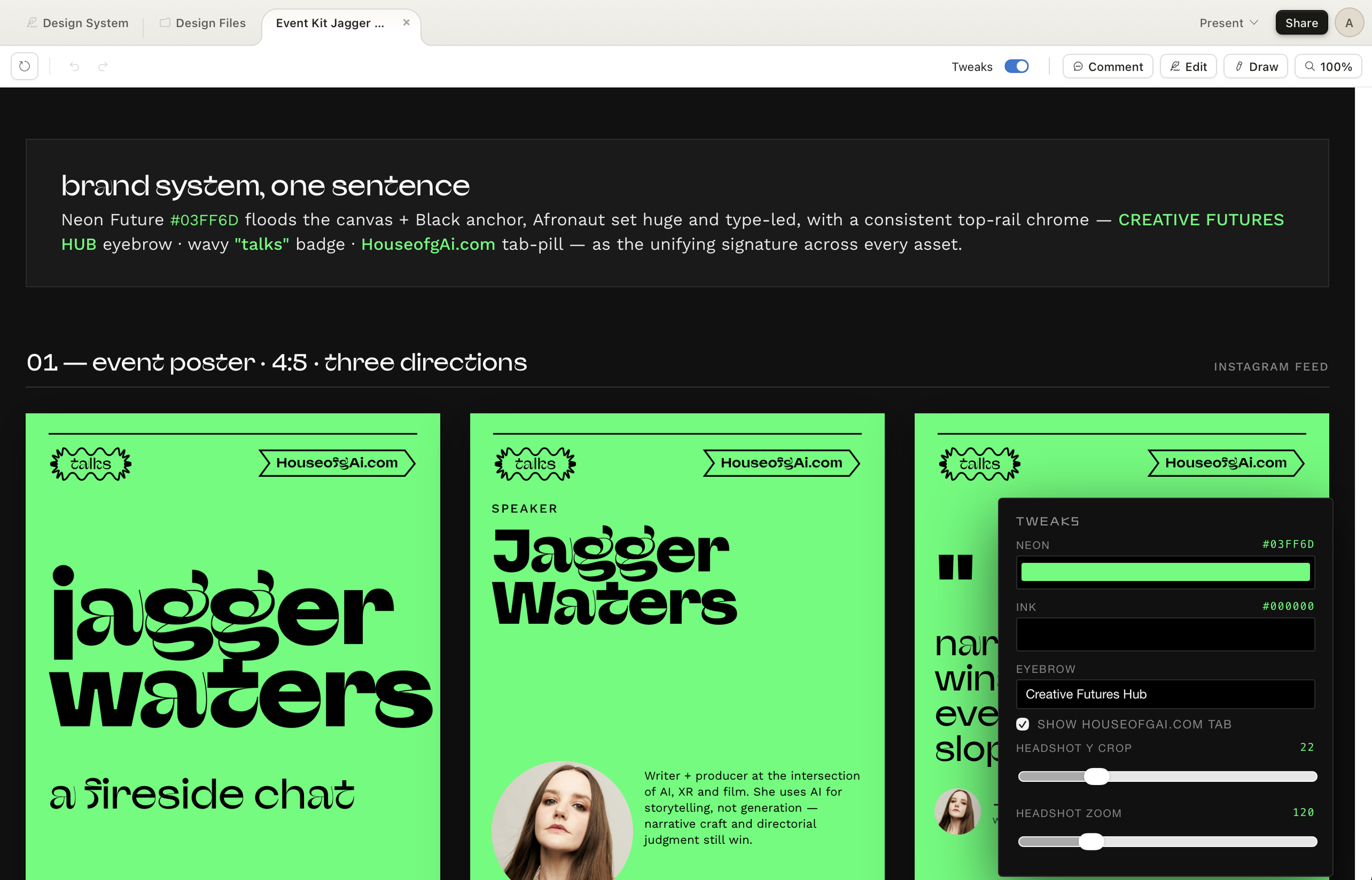Open the user avatar A
The image size is (1372, 880).
tap(1348, 23)
